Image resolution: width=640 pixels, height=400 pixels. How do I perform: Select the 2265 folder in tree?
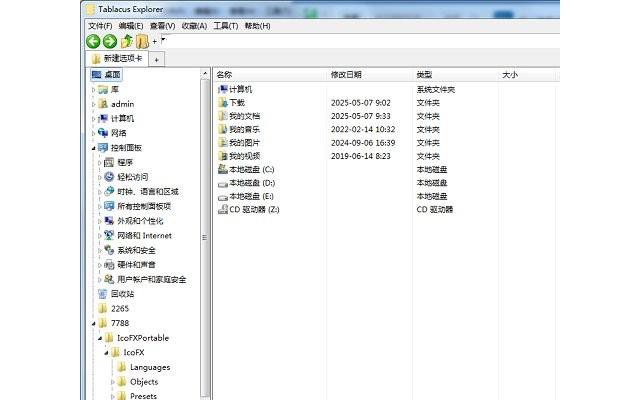pos(114,309)
